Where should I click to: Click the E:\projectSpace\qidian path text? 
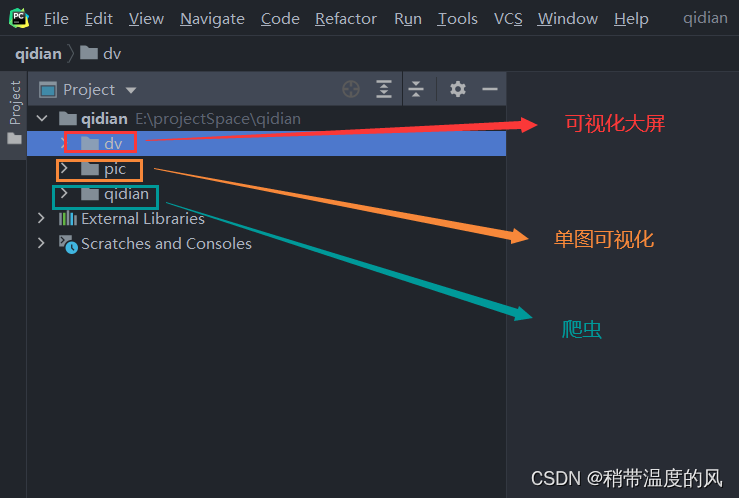click(218, 119)
